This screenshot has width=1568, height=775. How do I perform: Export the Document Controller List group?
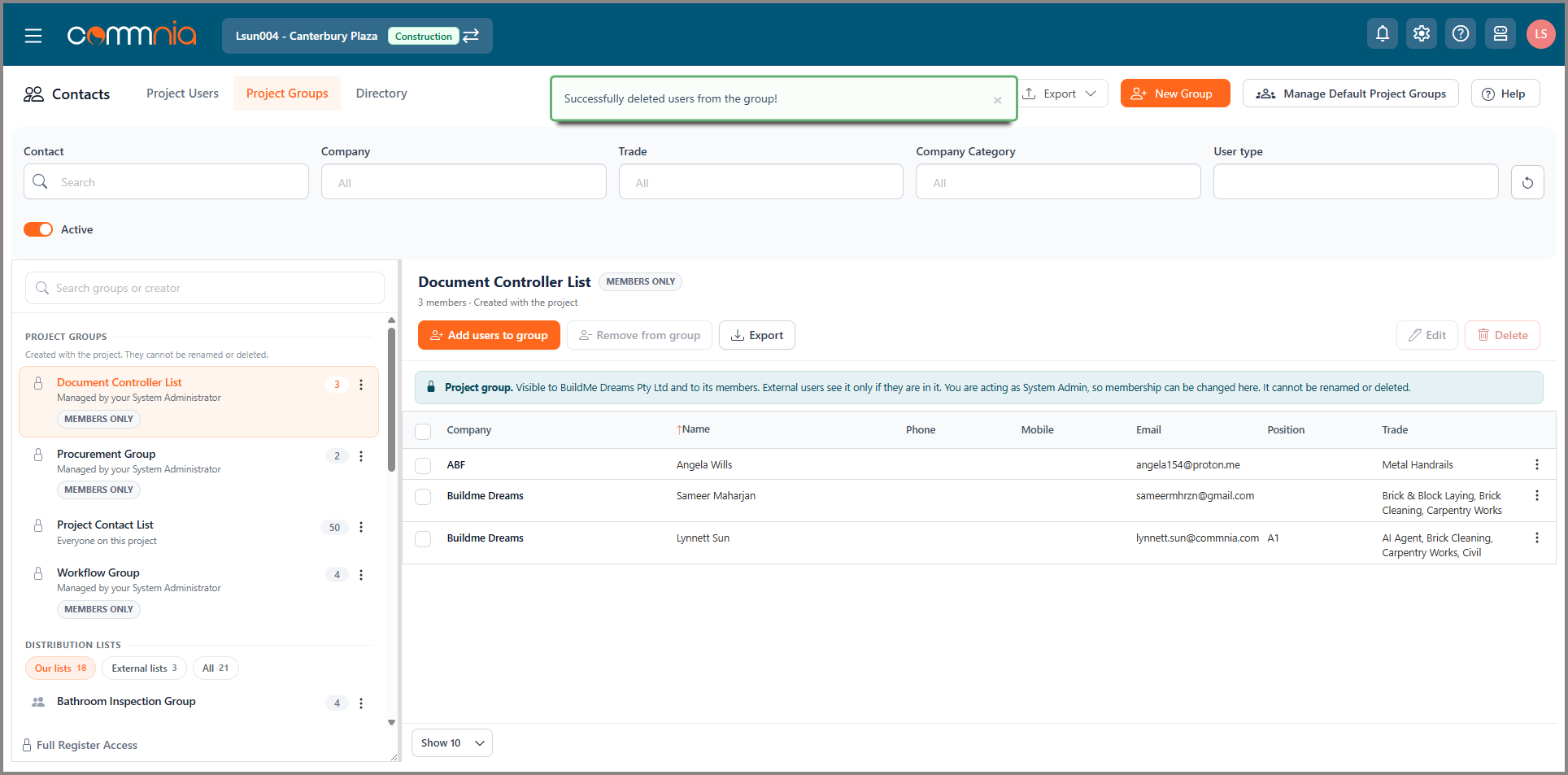click(757, 335)
